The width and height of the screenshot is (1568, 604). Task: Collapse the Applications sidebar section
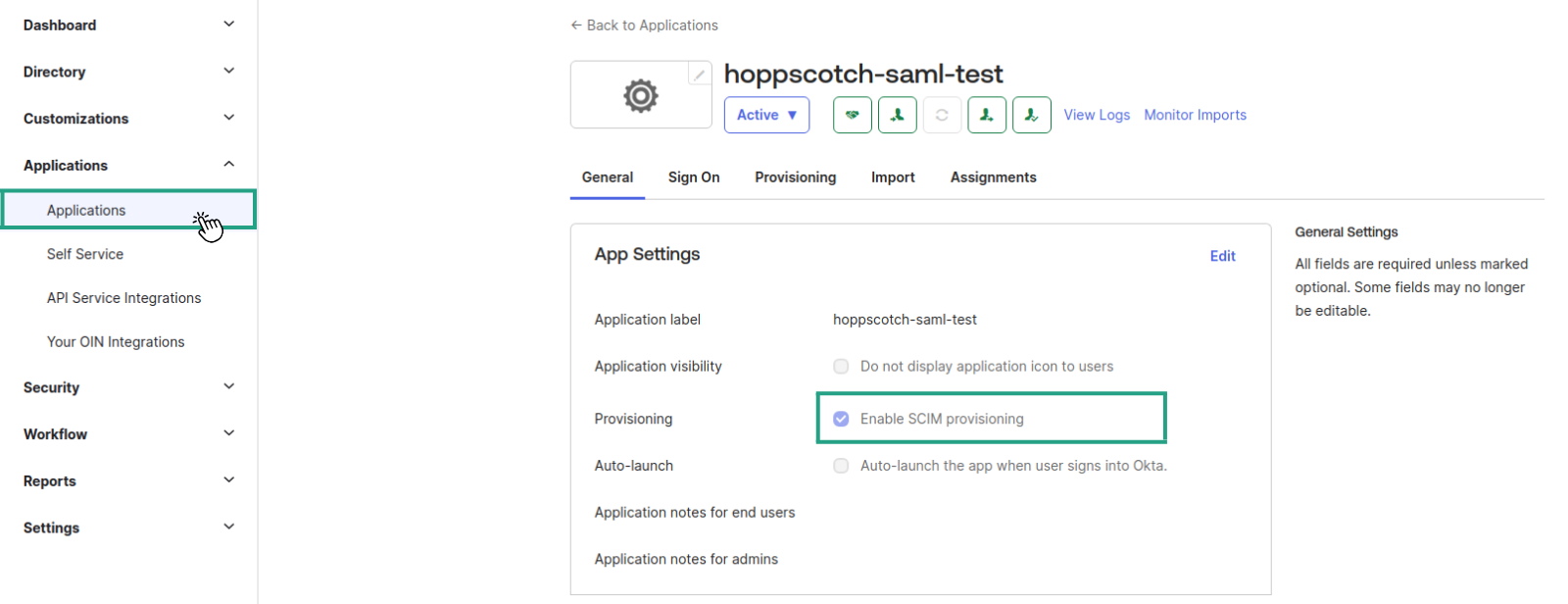[x=128, y=165]
